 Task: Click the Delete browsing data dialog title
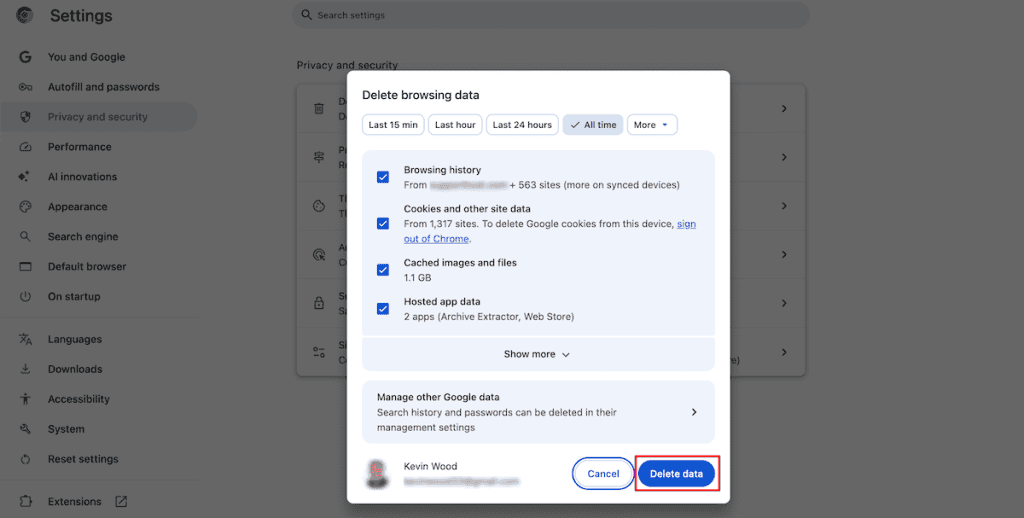421,95
